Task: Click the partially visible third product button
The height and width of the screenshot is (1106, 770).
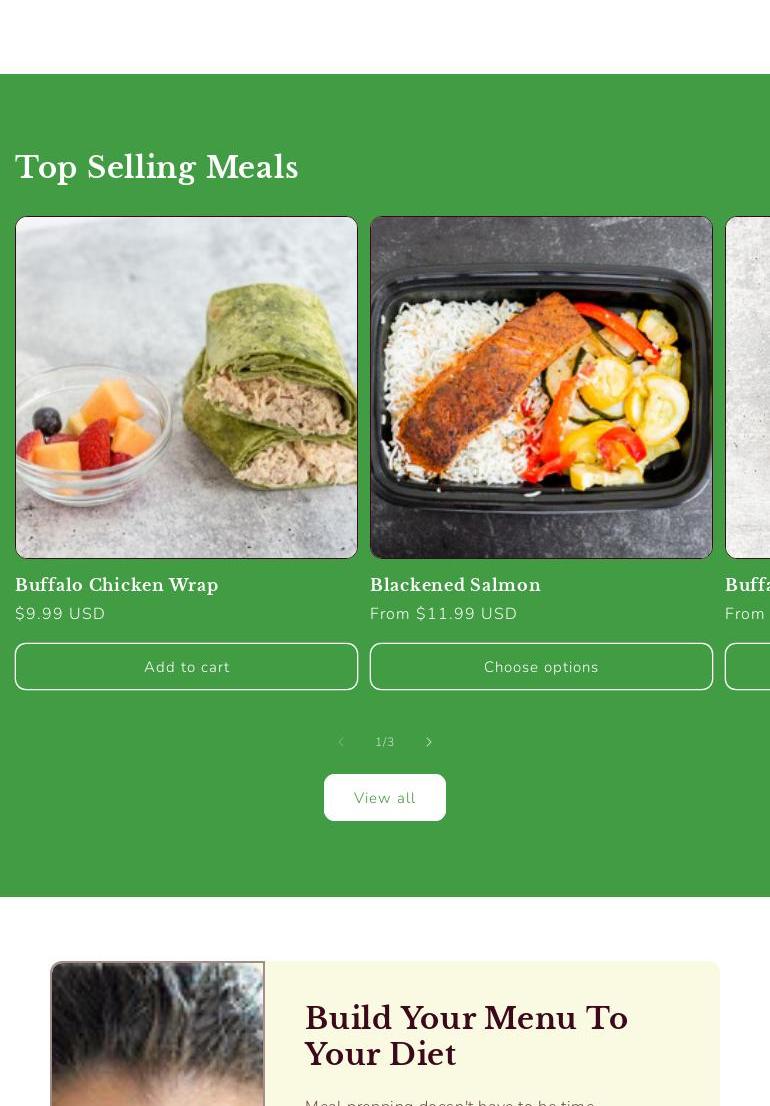Action: pyautogui.click(x=747, y=667)
